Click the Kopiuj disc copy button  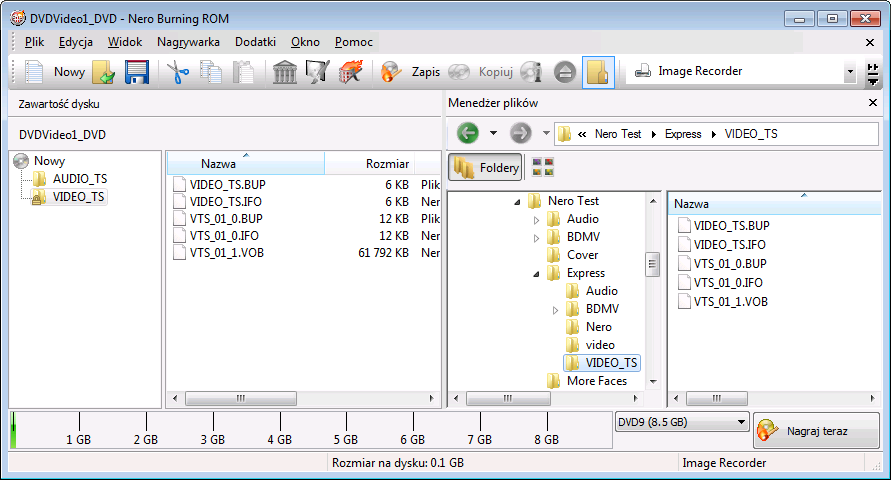(481, 72)
